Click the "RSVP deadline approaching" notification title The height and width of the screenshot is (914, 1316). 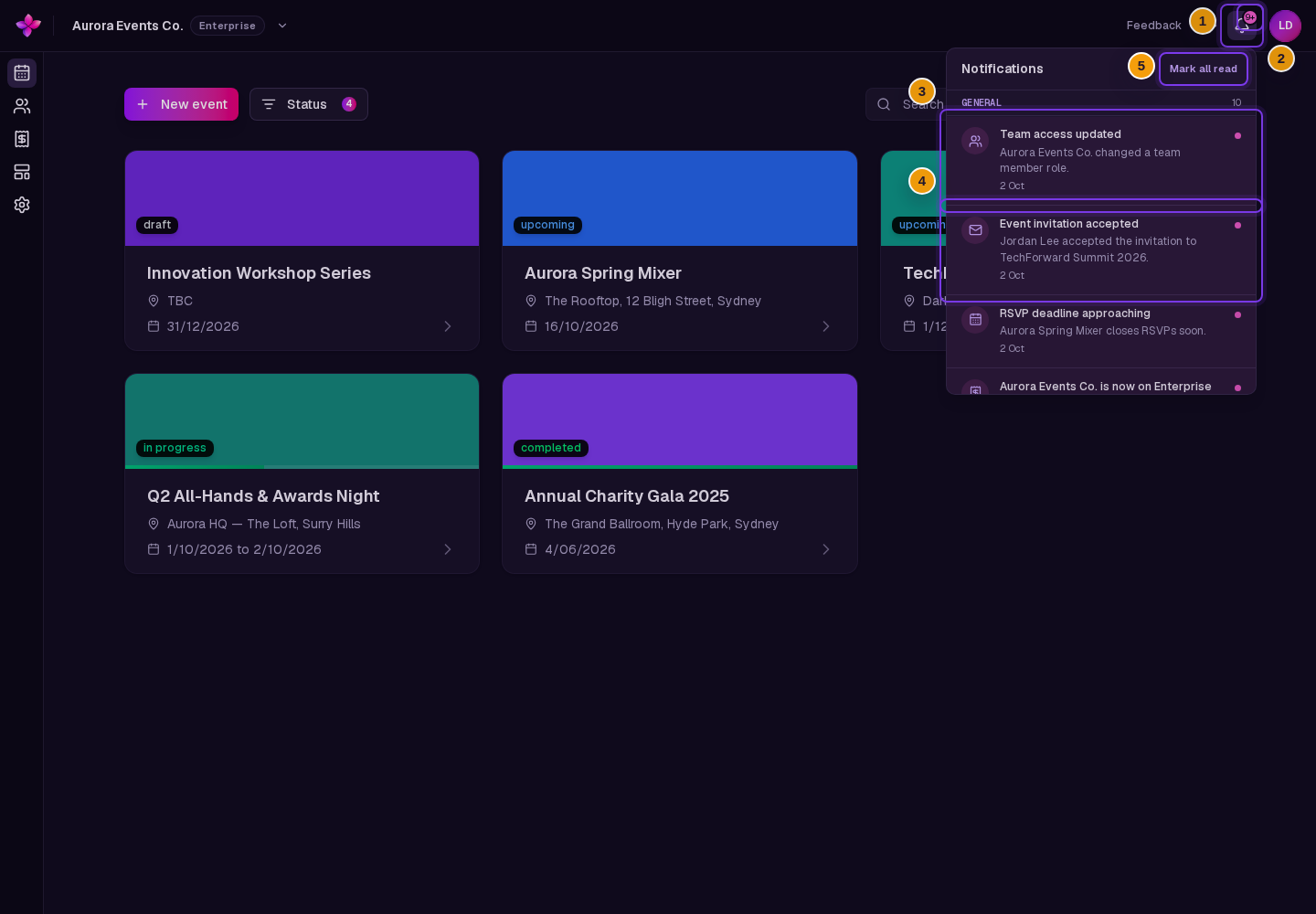(1075, 314)
